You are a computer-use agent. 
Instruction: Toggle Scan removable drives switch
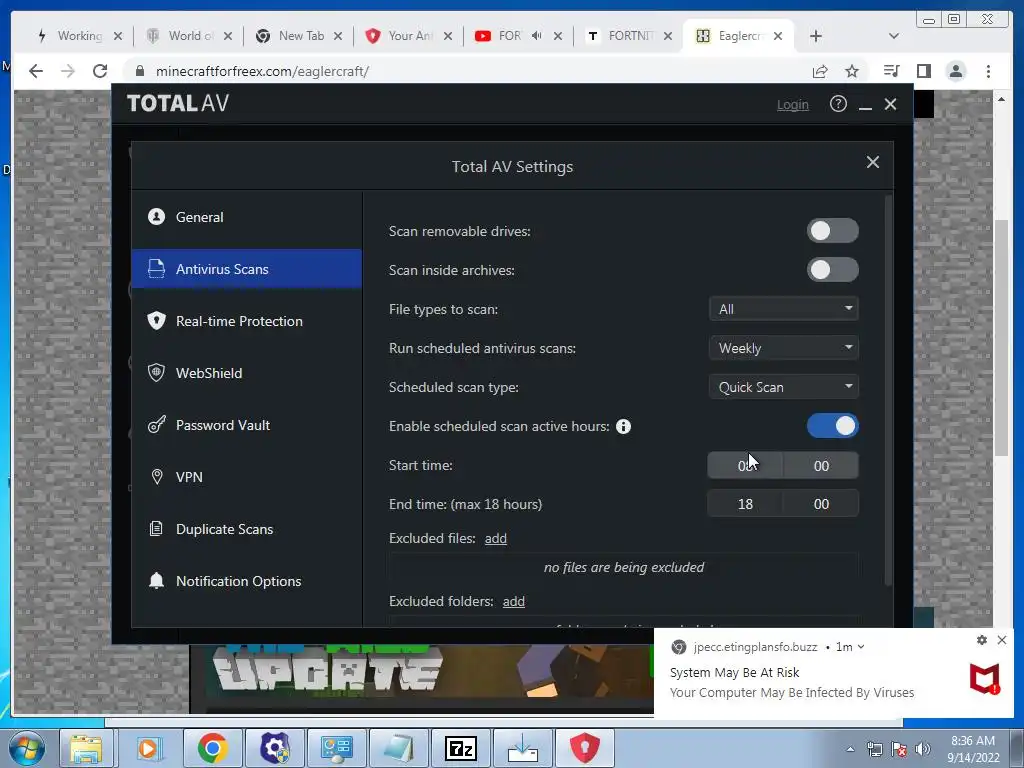point(833,231)
